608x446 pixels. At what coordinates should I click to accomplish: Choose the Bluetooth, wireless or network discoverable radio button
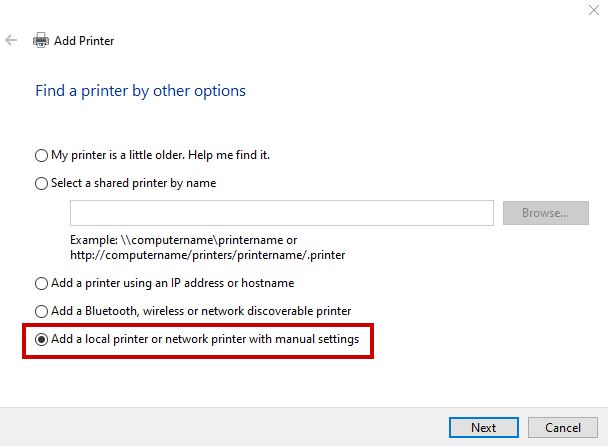(41, 311)
